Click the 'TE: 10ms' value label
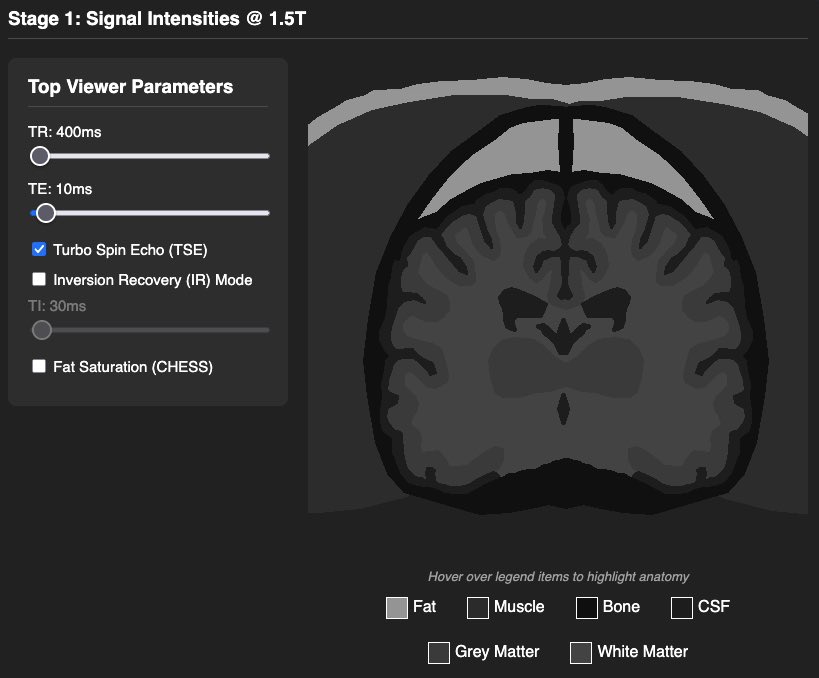This screenshot has width=819, height=678. pyautogui.click(x=60, y=189)
